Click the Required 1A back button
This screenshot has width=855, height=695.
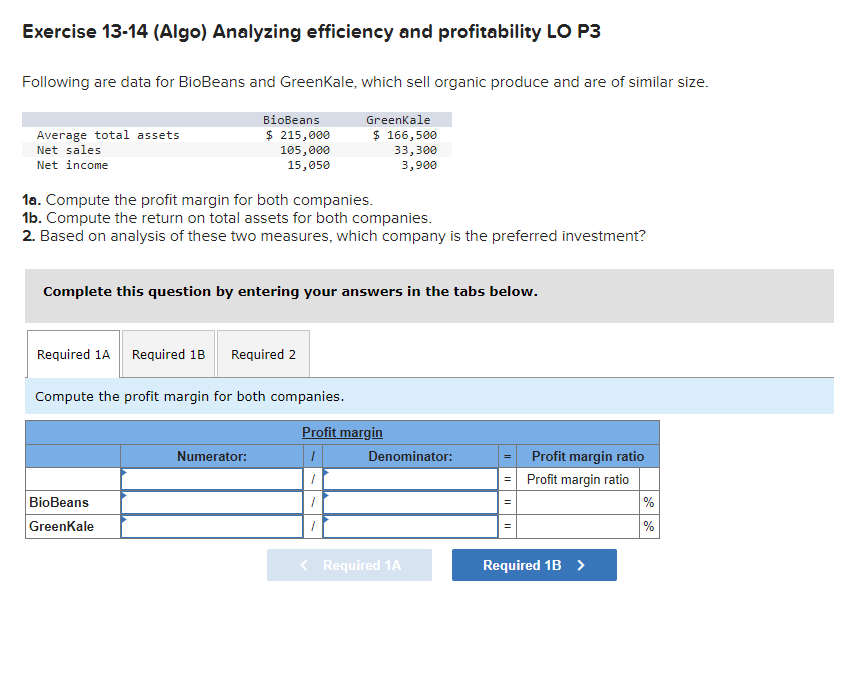coord(349,564)
